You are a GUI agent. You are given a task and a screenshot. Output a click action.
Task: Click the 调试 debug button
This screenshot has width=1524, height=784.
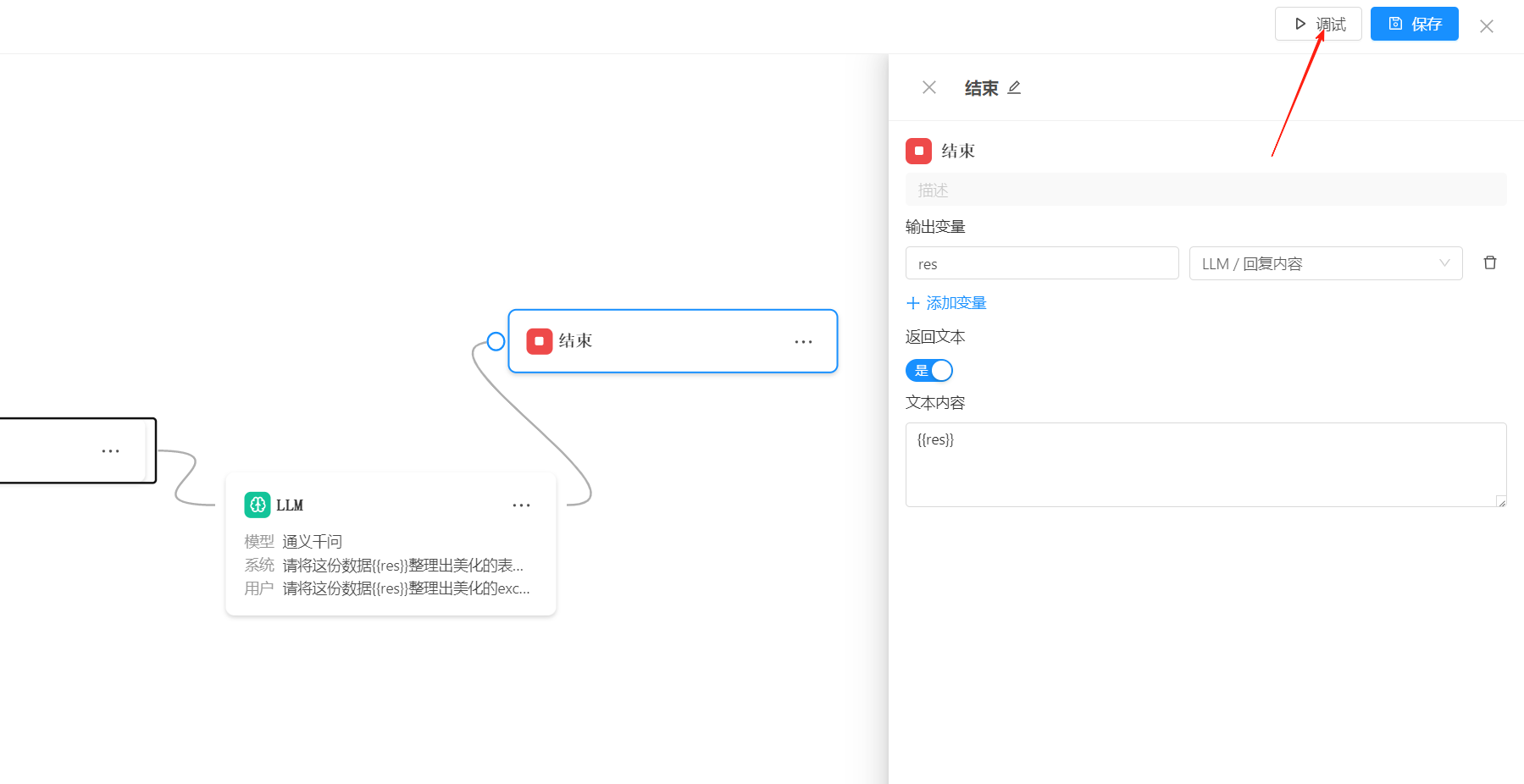pyautogui.click(x=1318, y=24)
